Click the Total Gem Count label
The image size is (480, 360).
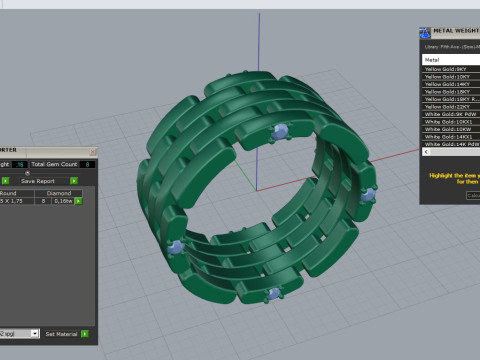coord(54,164)
